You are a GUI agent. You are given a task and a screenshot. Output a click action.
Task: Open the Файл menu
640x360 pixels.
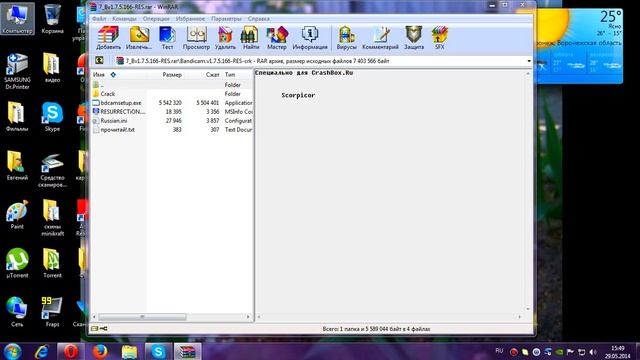99,19
